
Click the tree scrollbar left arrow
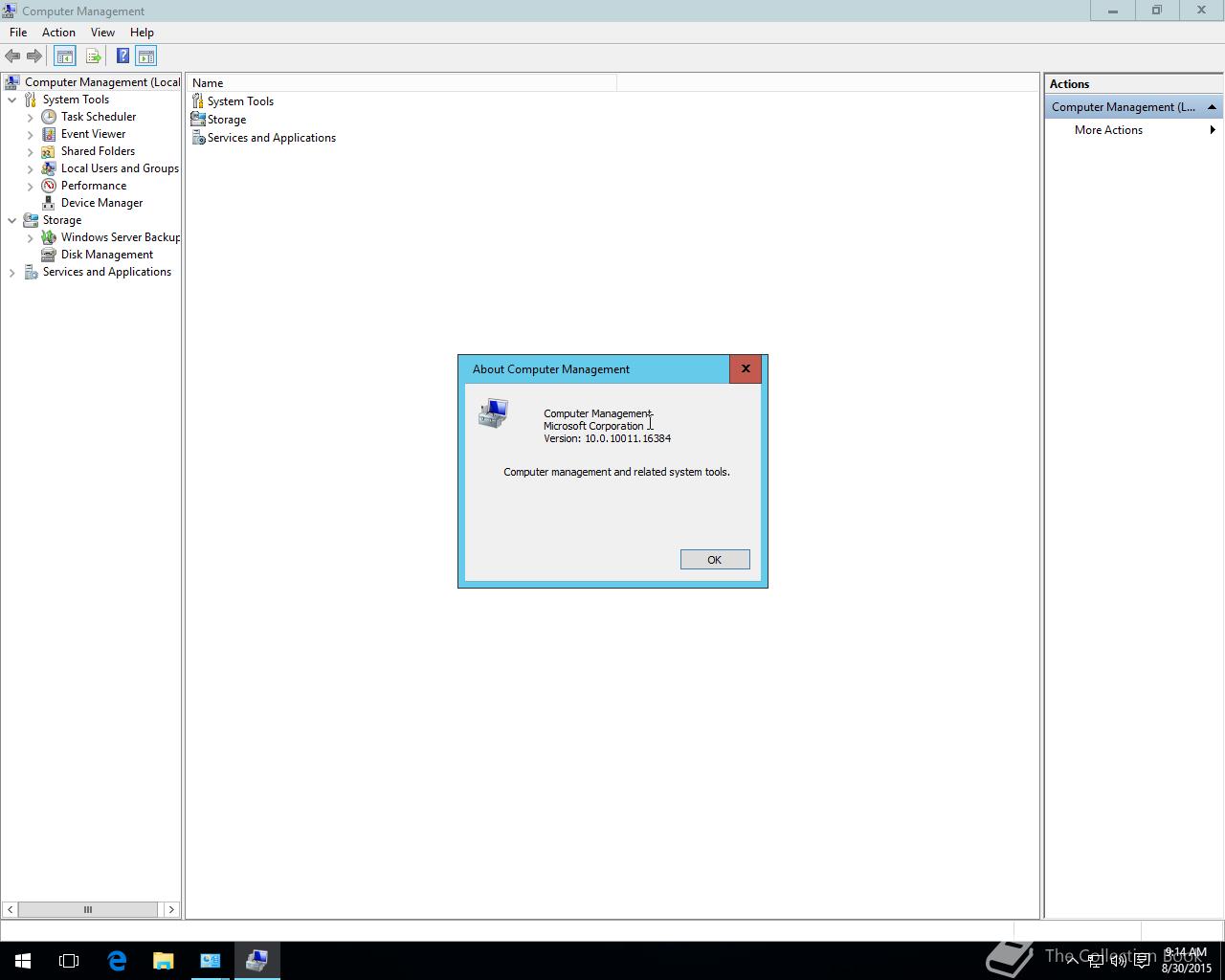(x=10, y=909)
